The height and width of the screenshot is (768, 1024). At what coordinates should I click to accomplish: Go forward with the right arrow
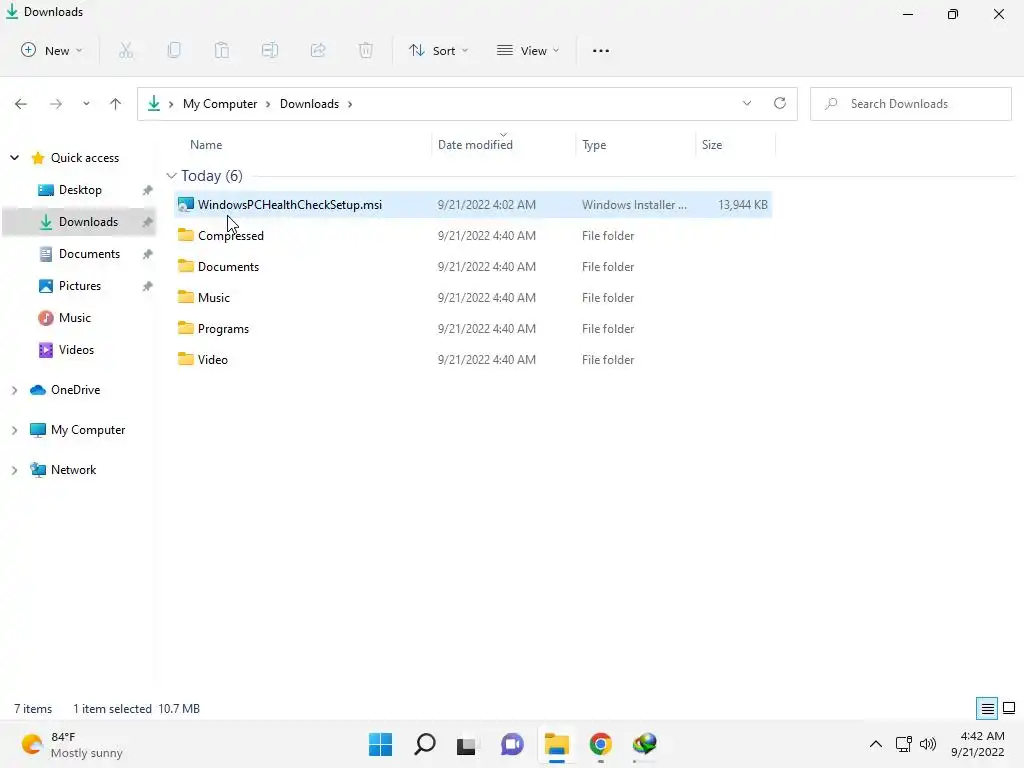tap(56, 104)
